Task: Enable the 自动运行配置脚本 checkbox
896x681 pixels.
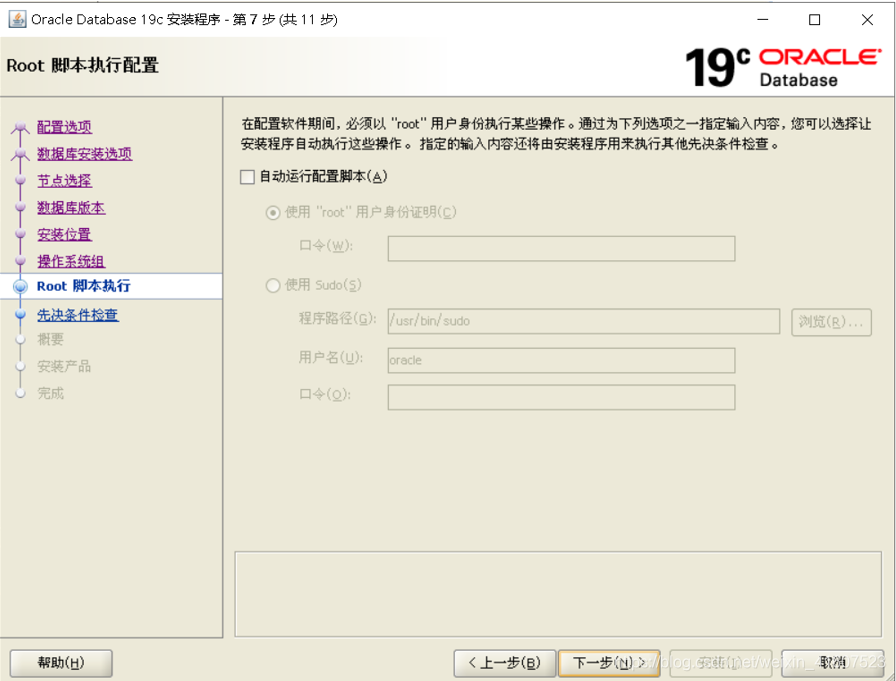Action: coord(247,177)
